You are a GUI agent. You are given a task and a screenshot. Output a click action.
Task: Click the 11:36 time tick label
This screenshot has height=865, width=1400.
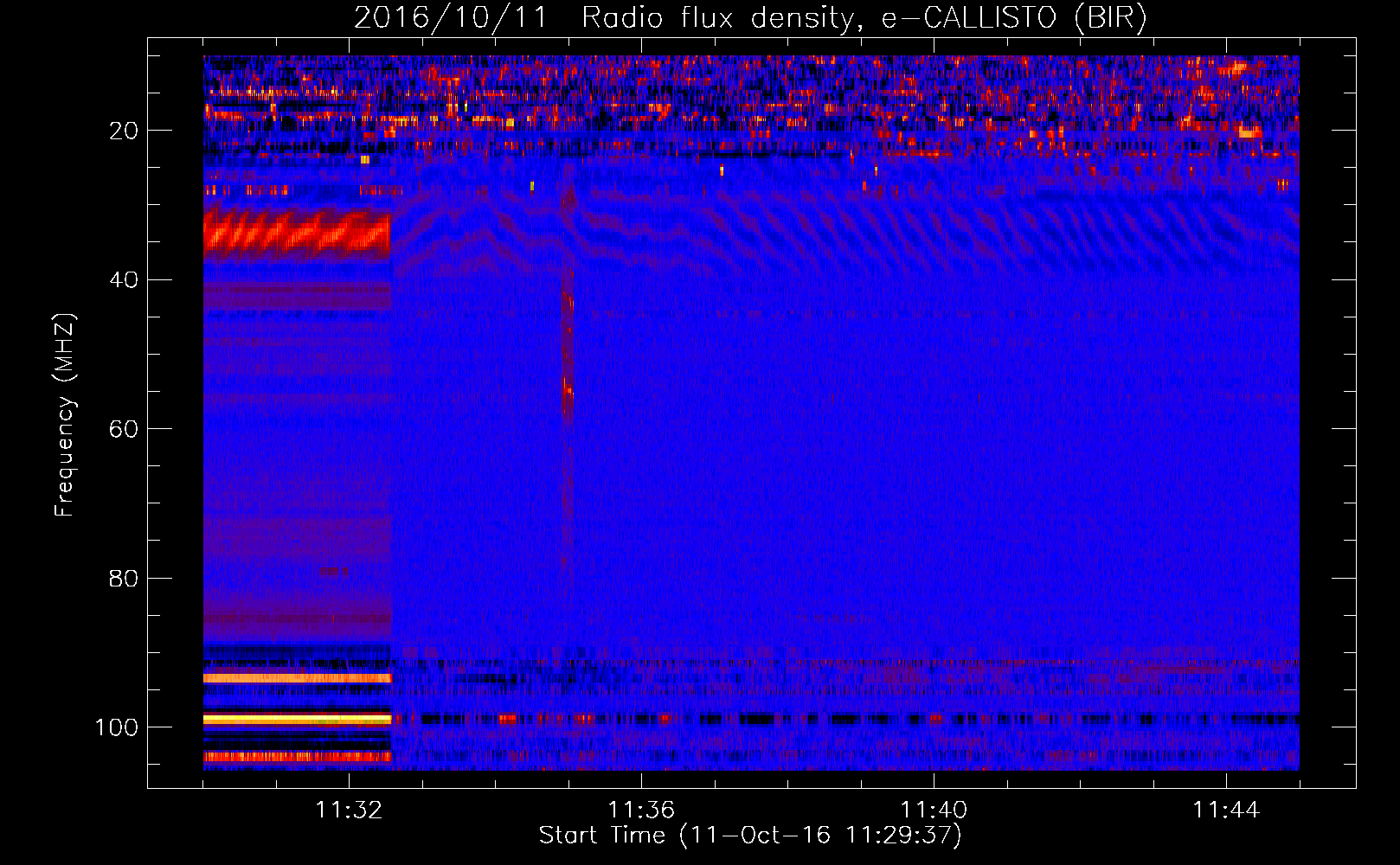pos(641,811)
